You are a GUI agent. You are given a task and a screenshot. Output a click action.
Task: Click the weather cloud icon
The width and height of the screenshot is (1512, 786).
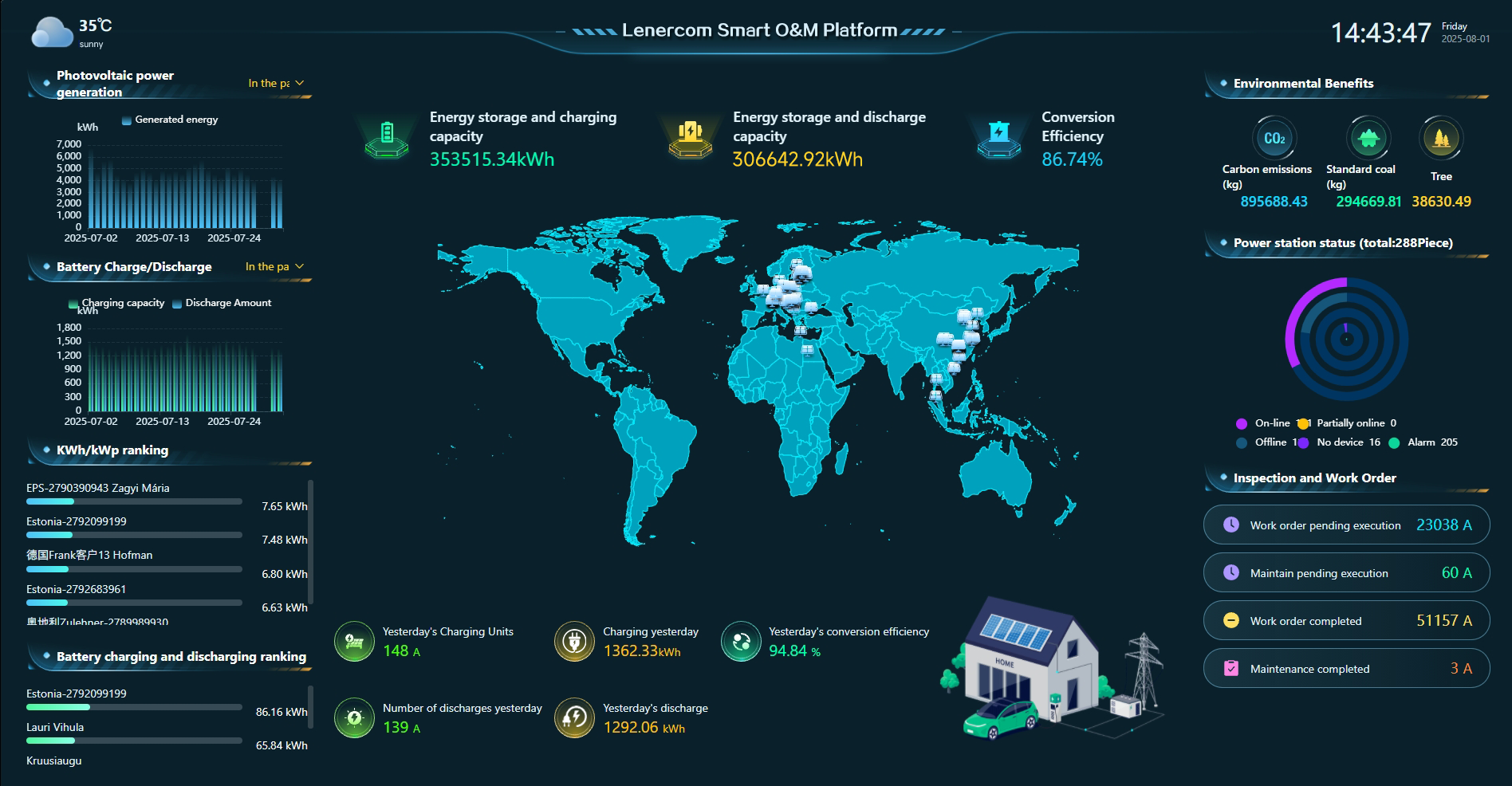tap(52, 33)
